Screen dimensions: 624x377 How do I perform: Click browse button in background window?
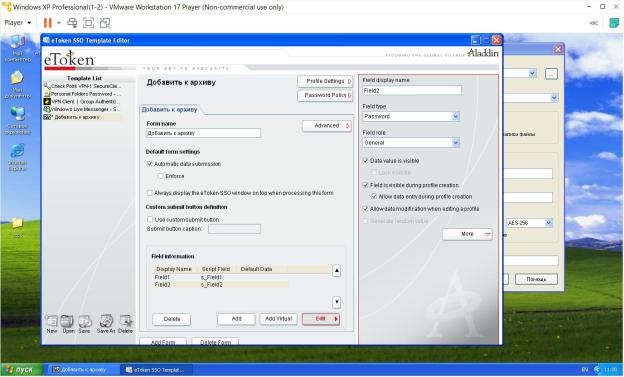[x=551, y=74]
